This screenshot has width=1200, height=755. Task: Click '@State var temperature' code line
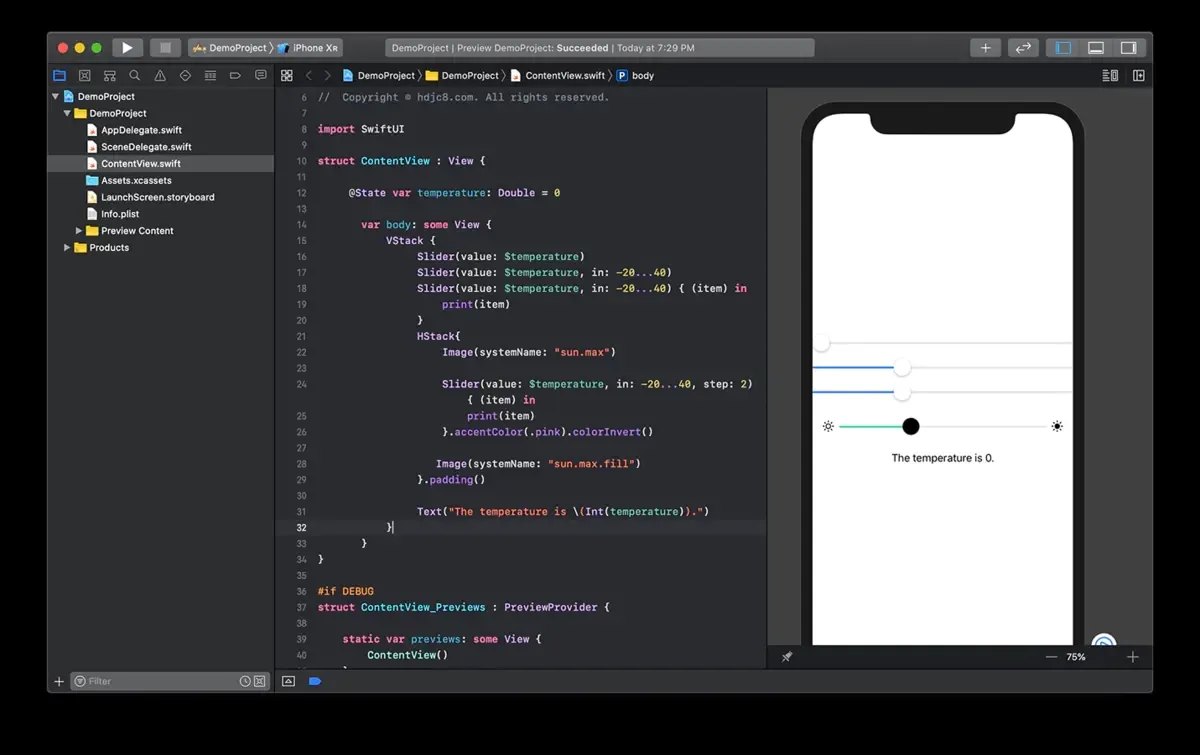coord(454,193)
